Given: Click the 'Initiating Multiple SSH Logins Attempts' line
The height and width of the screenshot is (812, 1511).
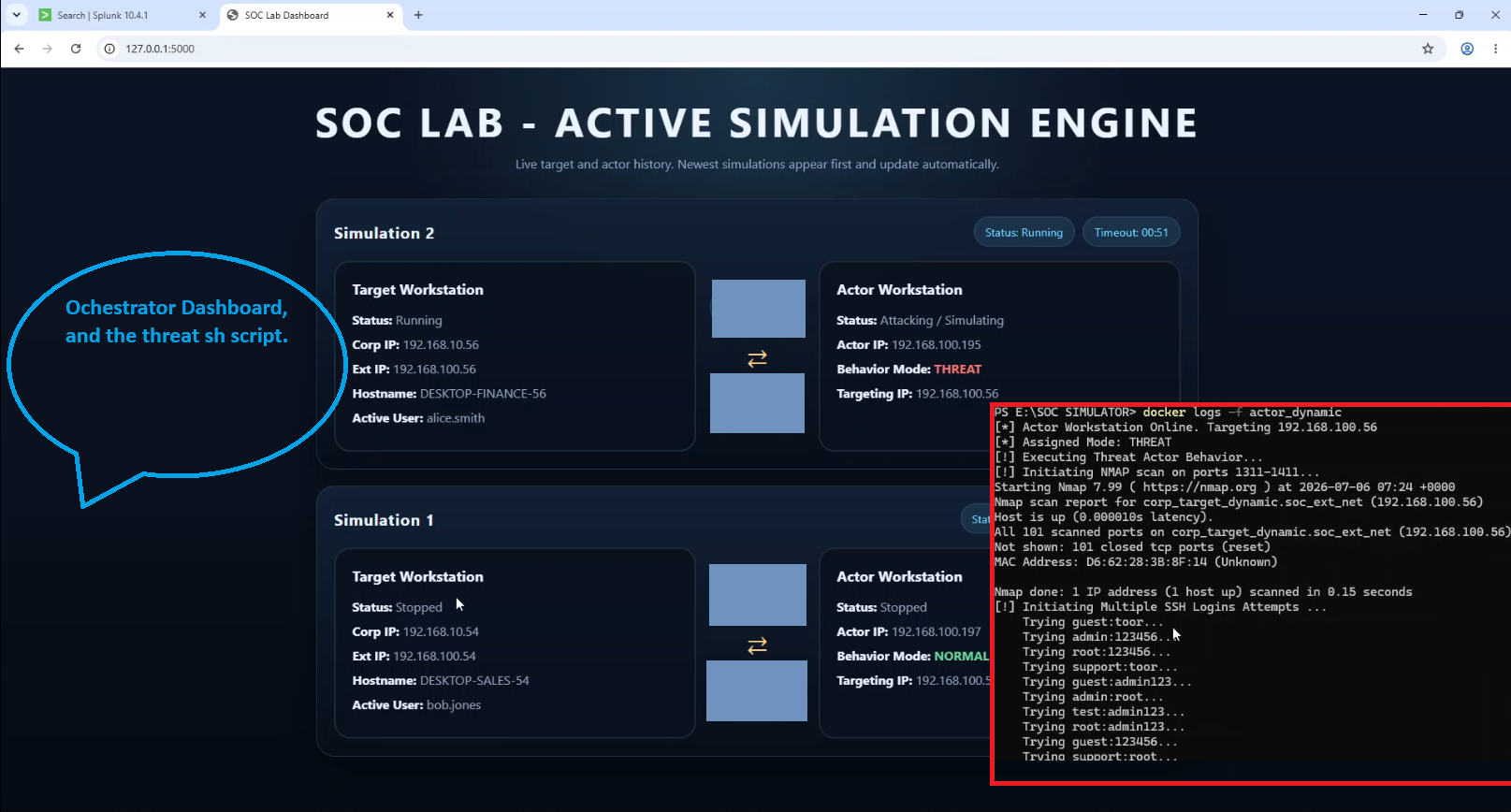Looking at the screenshot, I should [x=1160, y=607].
